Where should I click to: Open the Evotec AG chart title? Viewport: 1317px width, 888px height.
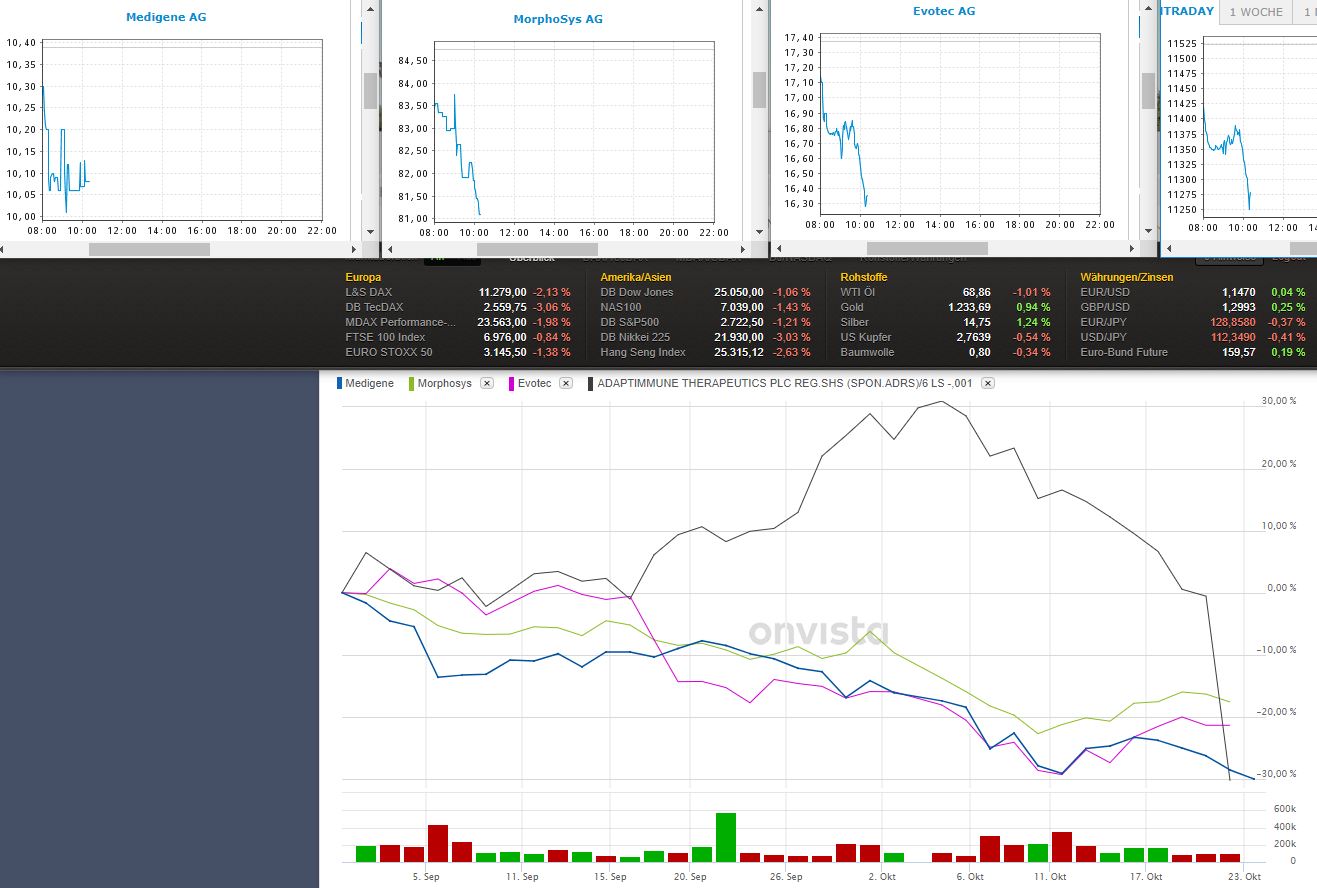[944, 11]
